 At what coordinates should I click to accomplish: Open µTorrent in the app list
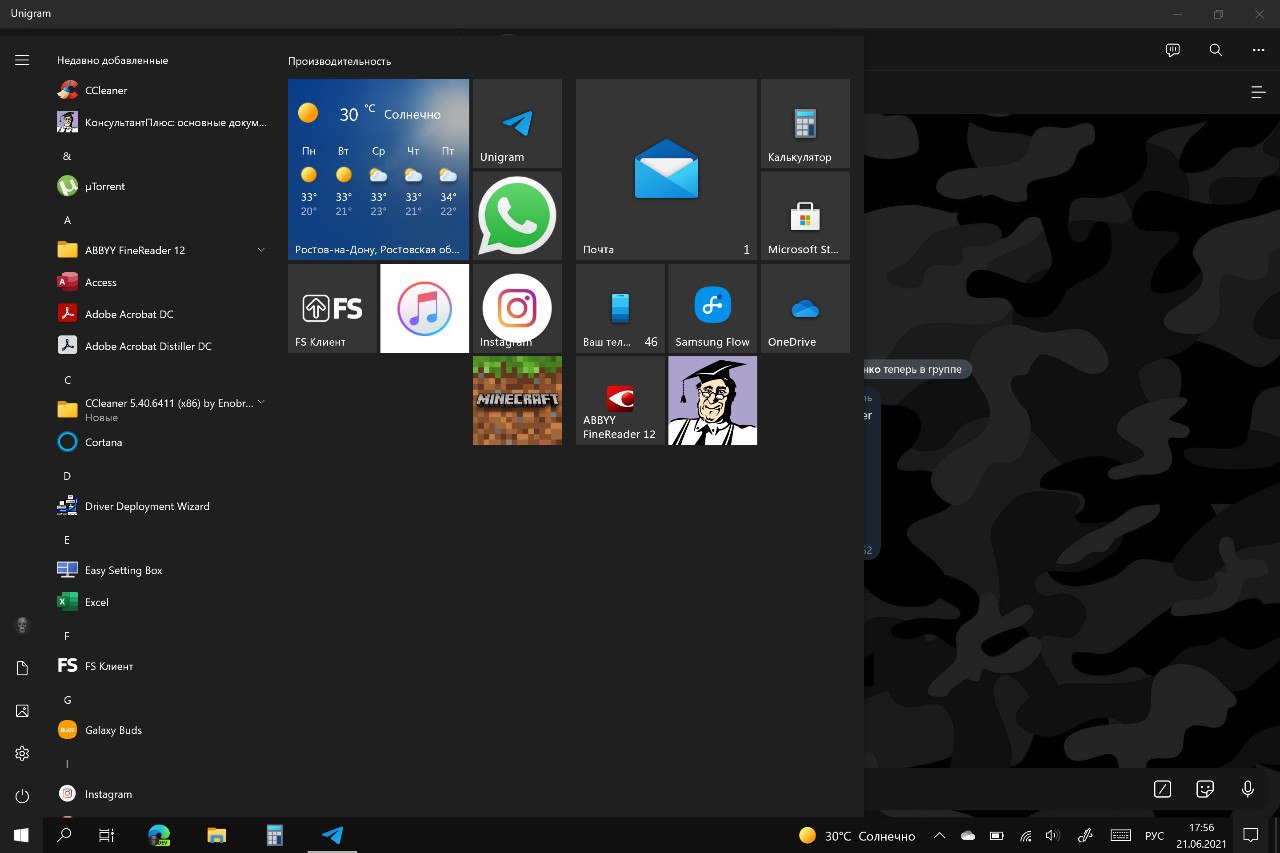(x=160, y=186)
